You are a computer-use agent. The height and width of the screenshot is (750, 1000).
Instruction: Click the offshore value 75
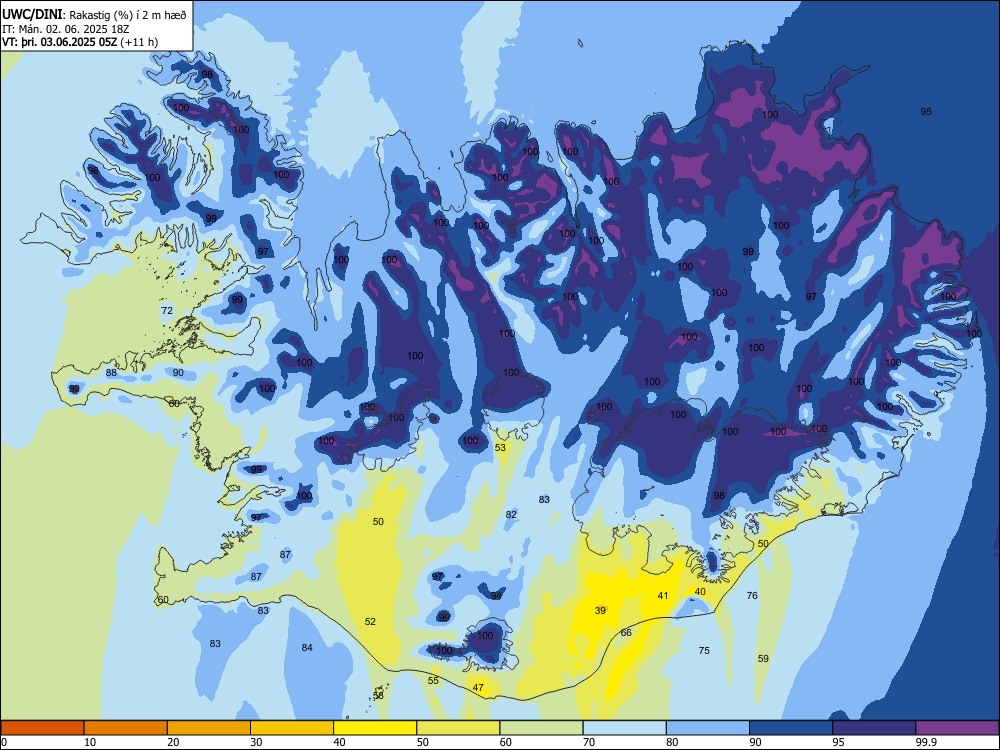pyautogui.click(x=704, y=651)
